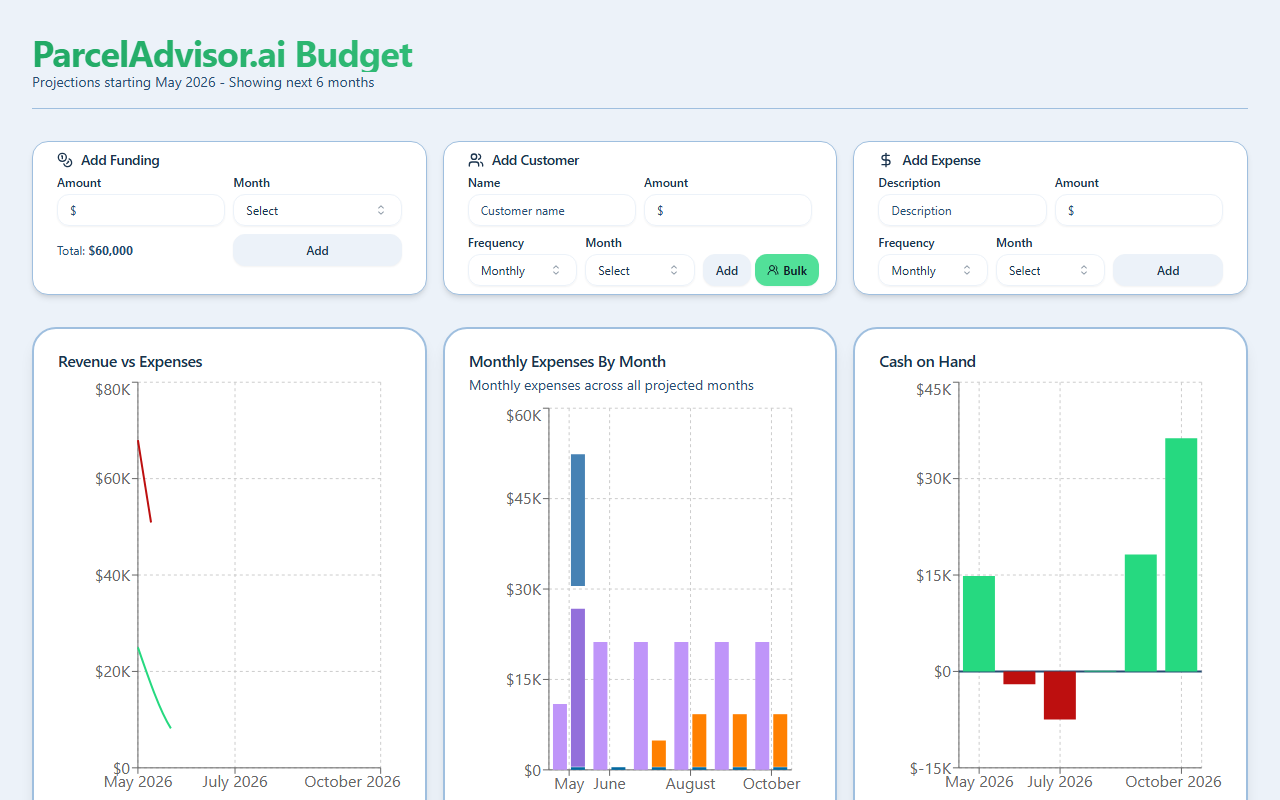Click 'July 2026' label in Revenue vs Expenses chart
This screenshot has width=1280, height=800.
click(x=235, y=782)
